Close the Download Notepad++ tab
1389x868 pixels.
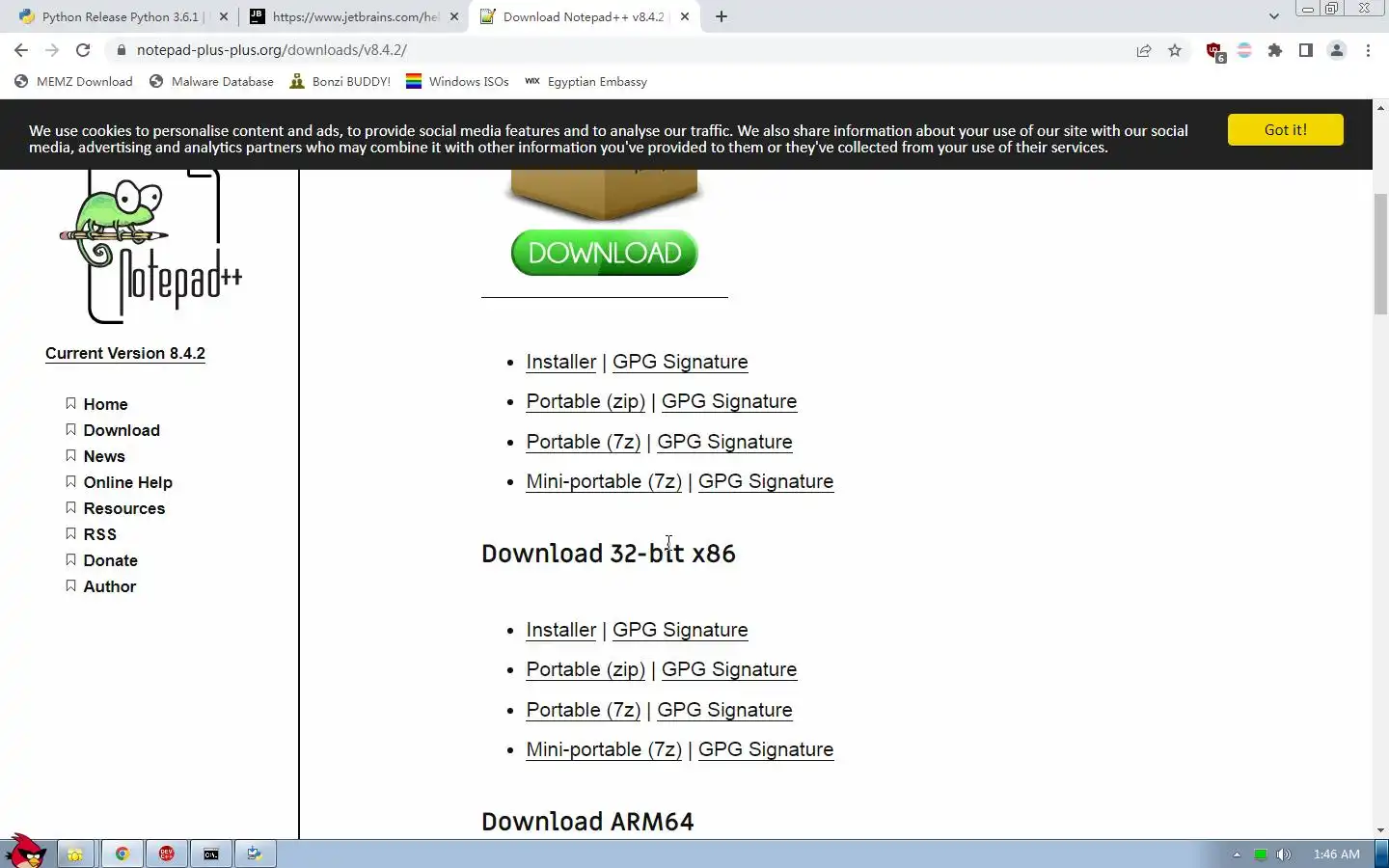(685, 16)
